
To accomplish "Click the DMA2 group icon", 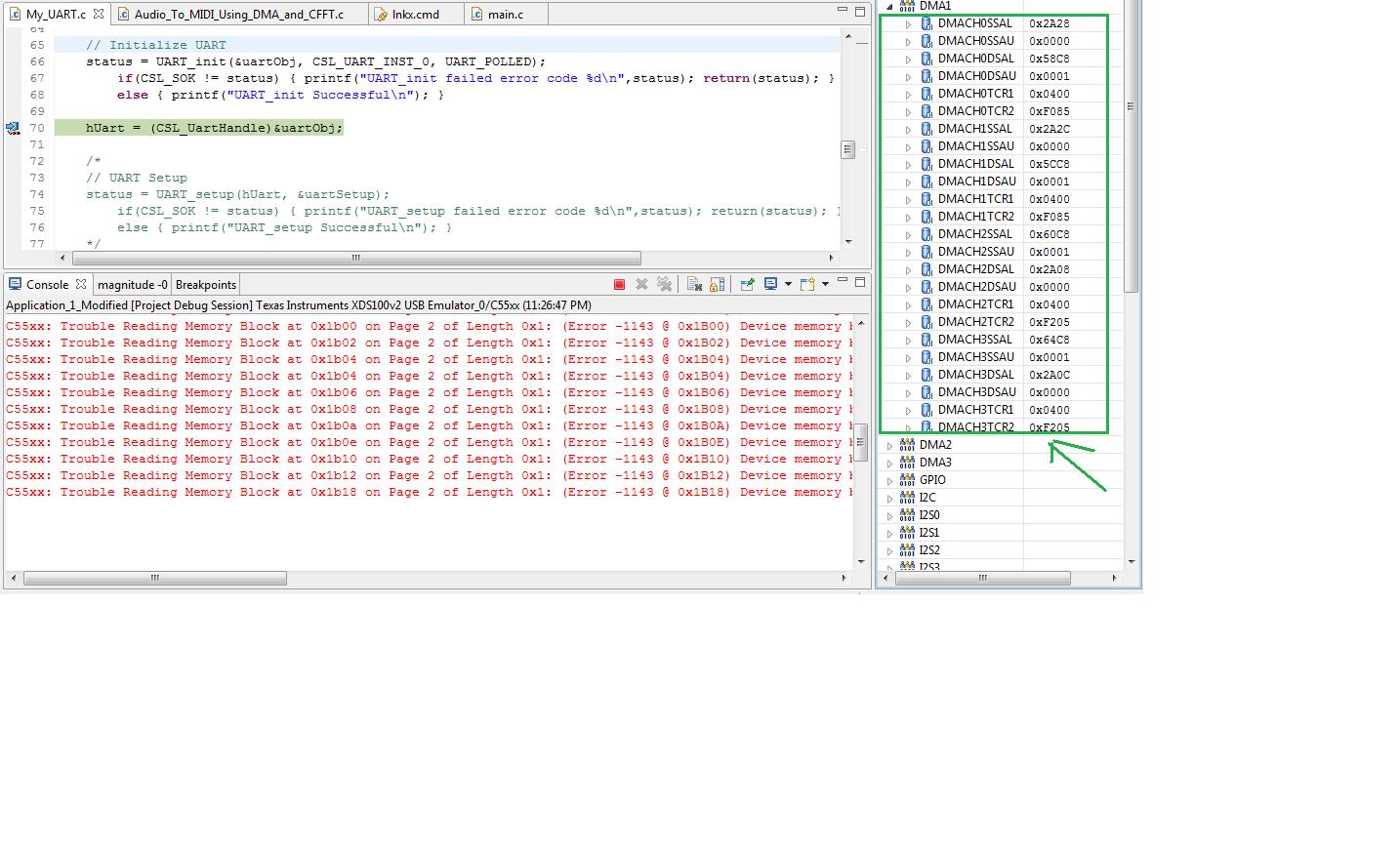I will coord(907,445).
